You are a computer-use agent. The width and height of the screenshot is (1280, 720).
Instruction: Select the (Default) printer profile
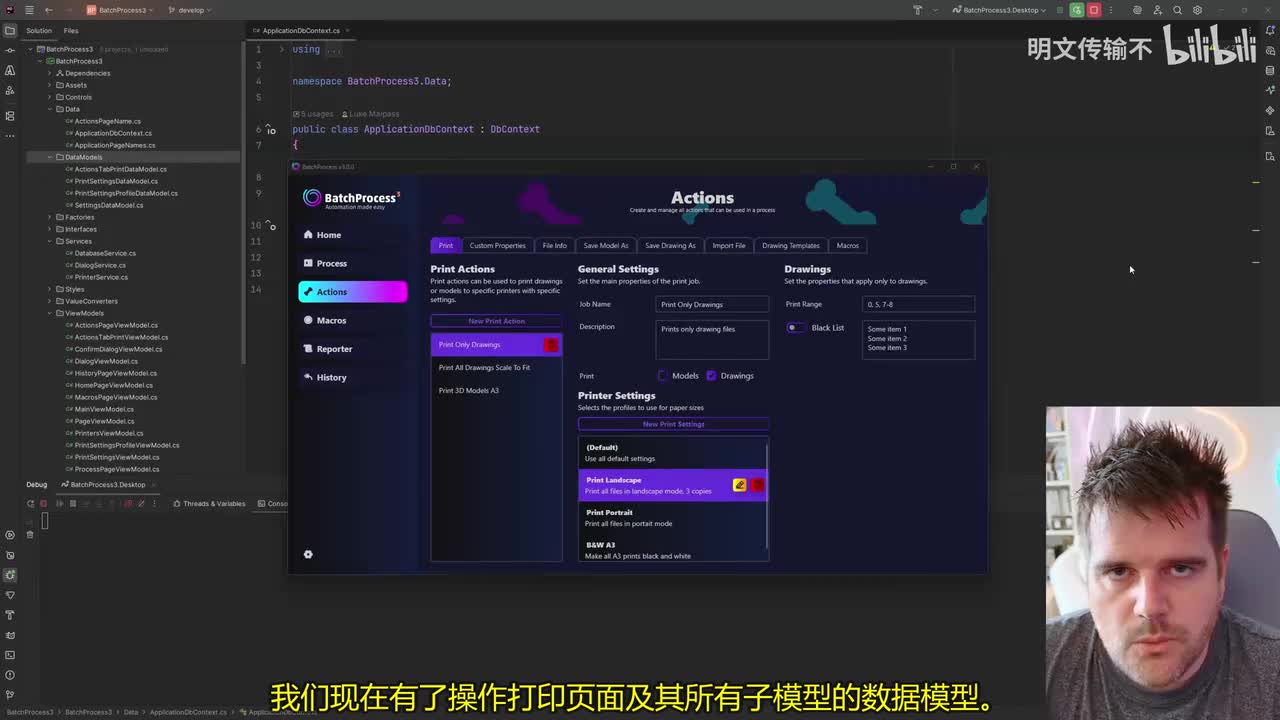click(x=672, y=453)
